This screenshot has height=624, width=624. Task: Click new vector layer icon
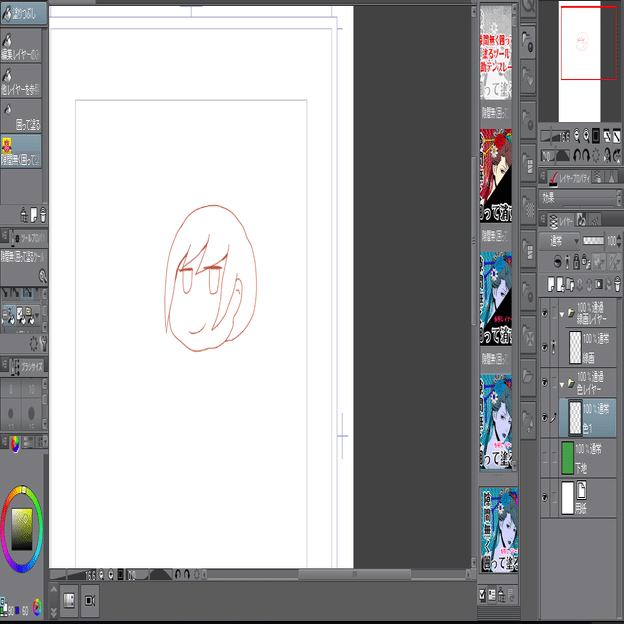[x=560, y=284]
